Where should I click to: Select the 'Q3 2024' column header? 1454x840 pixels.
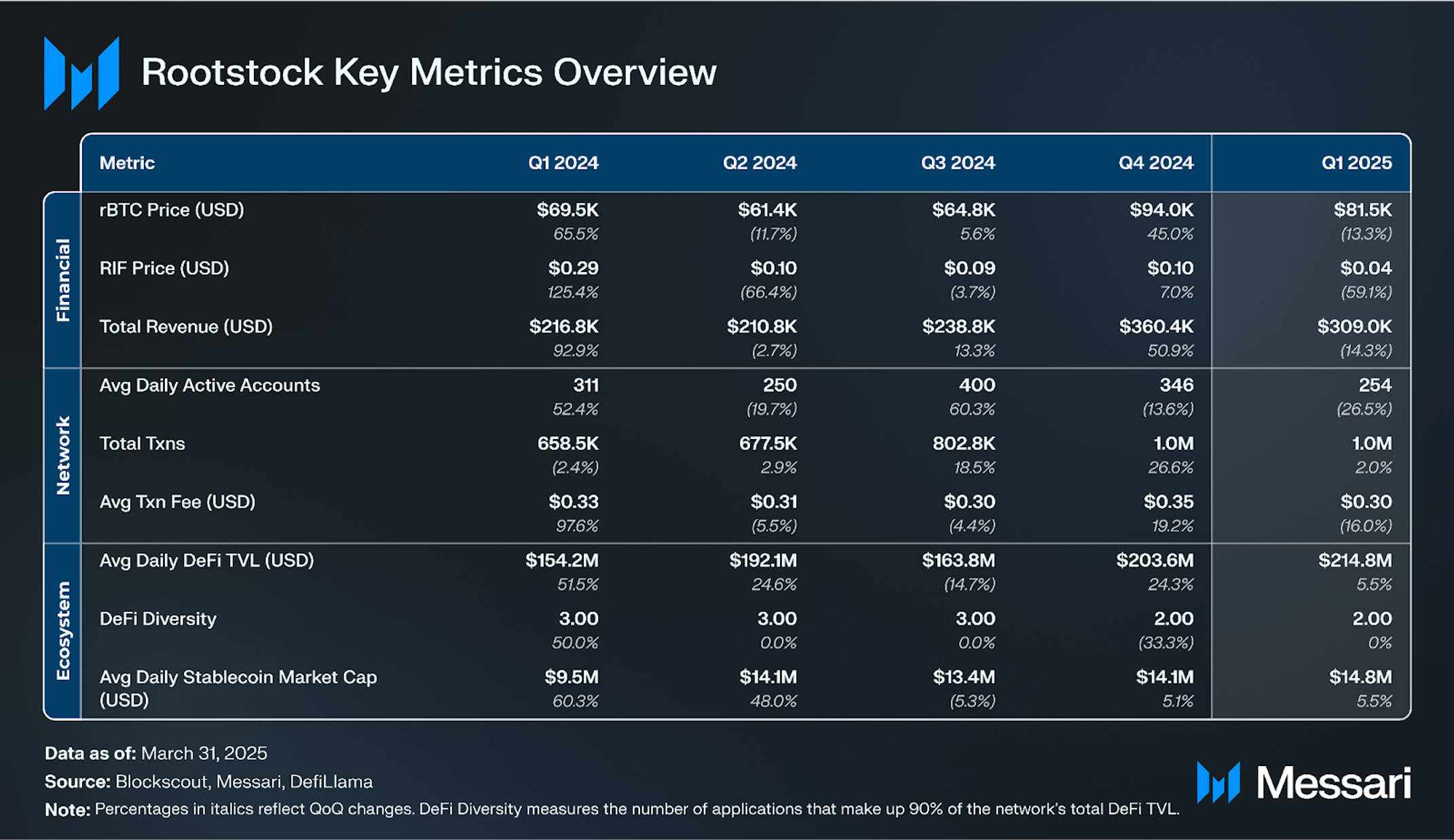tap(958, 163)
